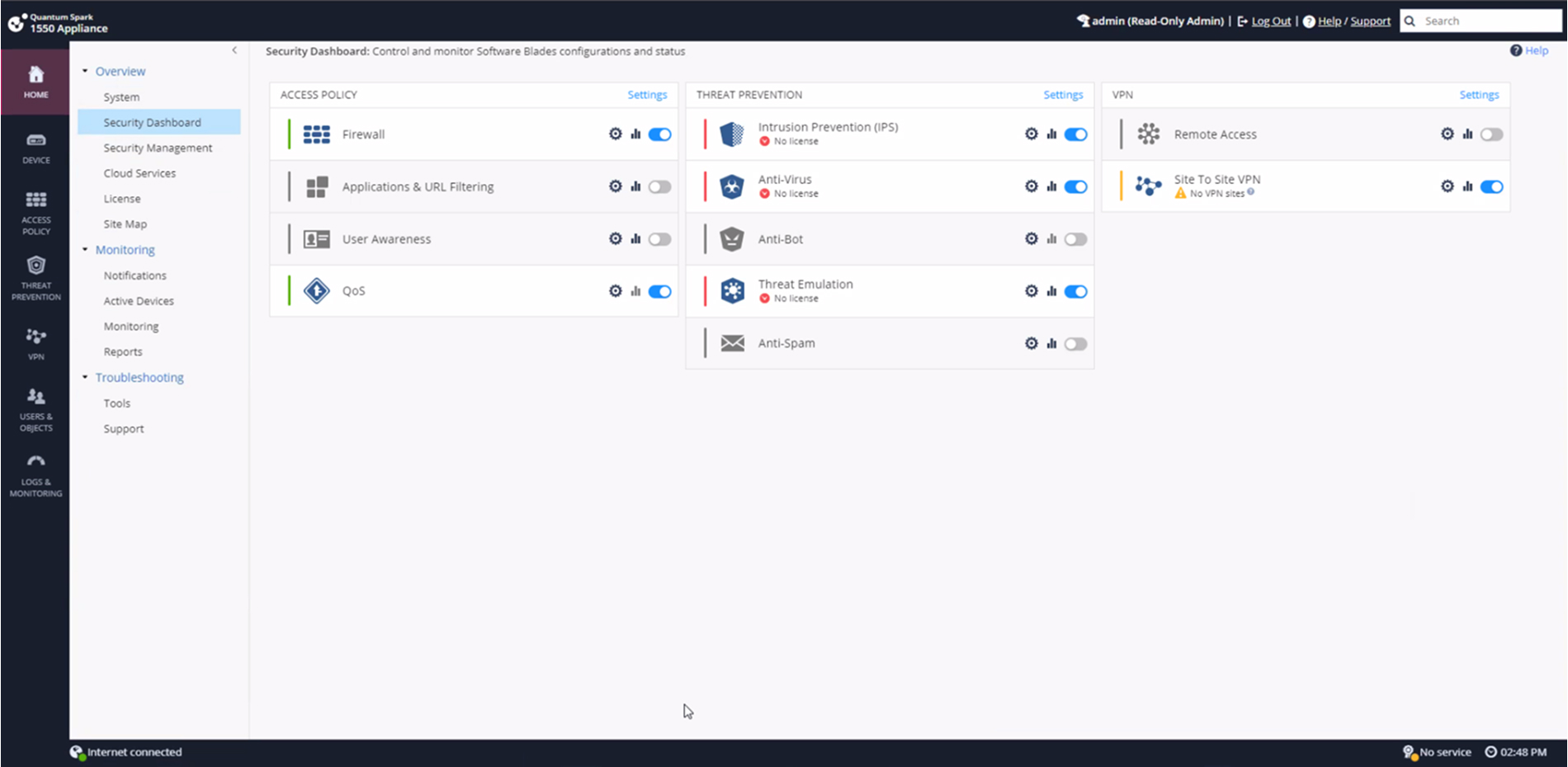Open the Access Policy sidebar icon
The height and width of the screenshot is (767, 1568).
[35, 212]
